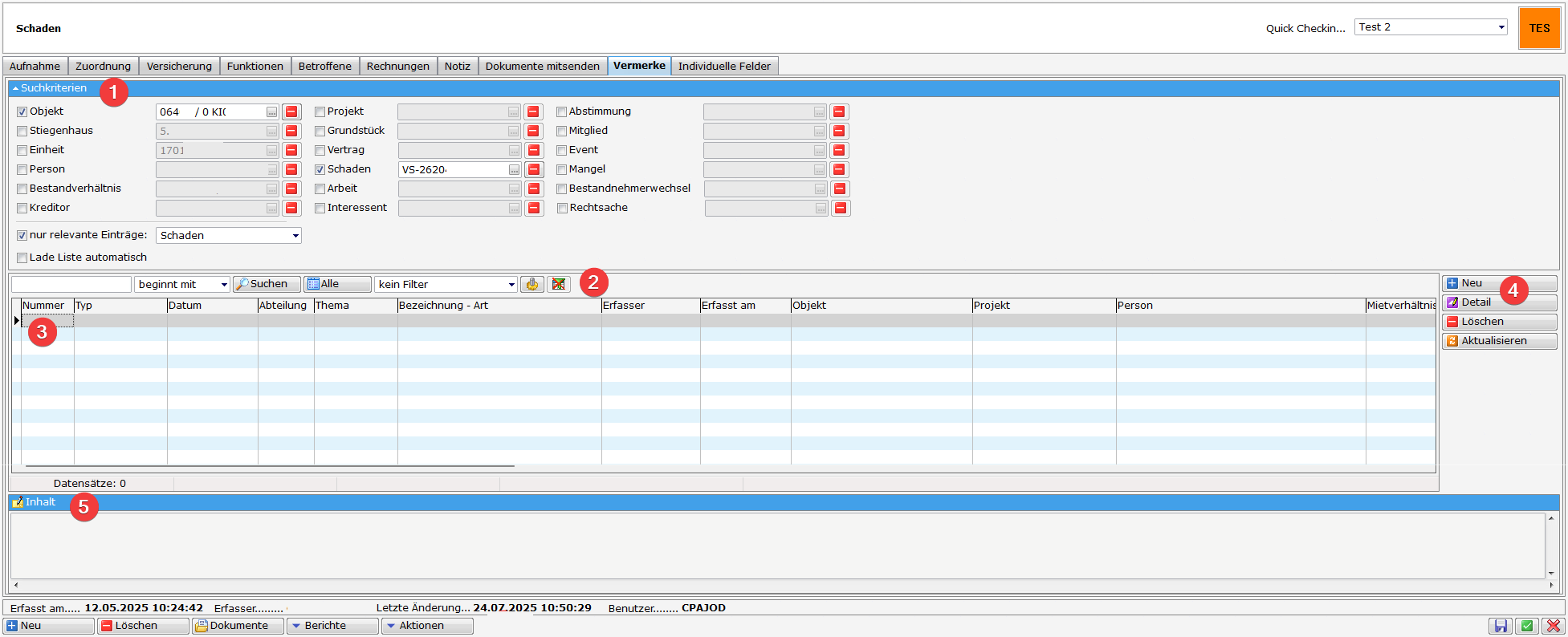Click the yellow filter stamp icon
Viewport: 1568px width, 637px height.
531,284
